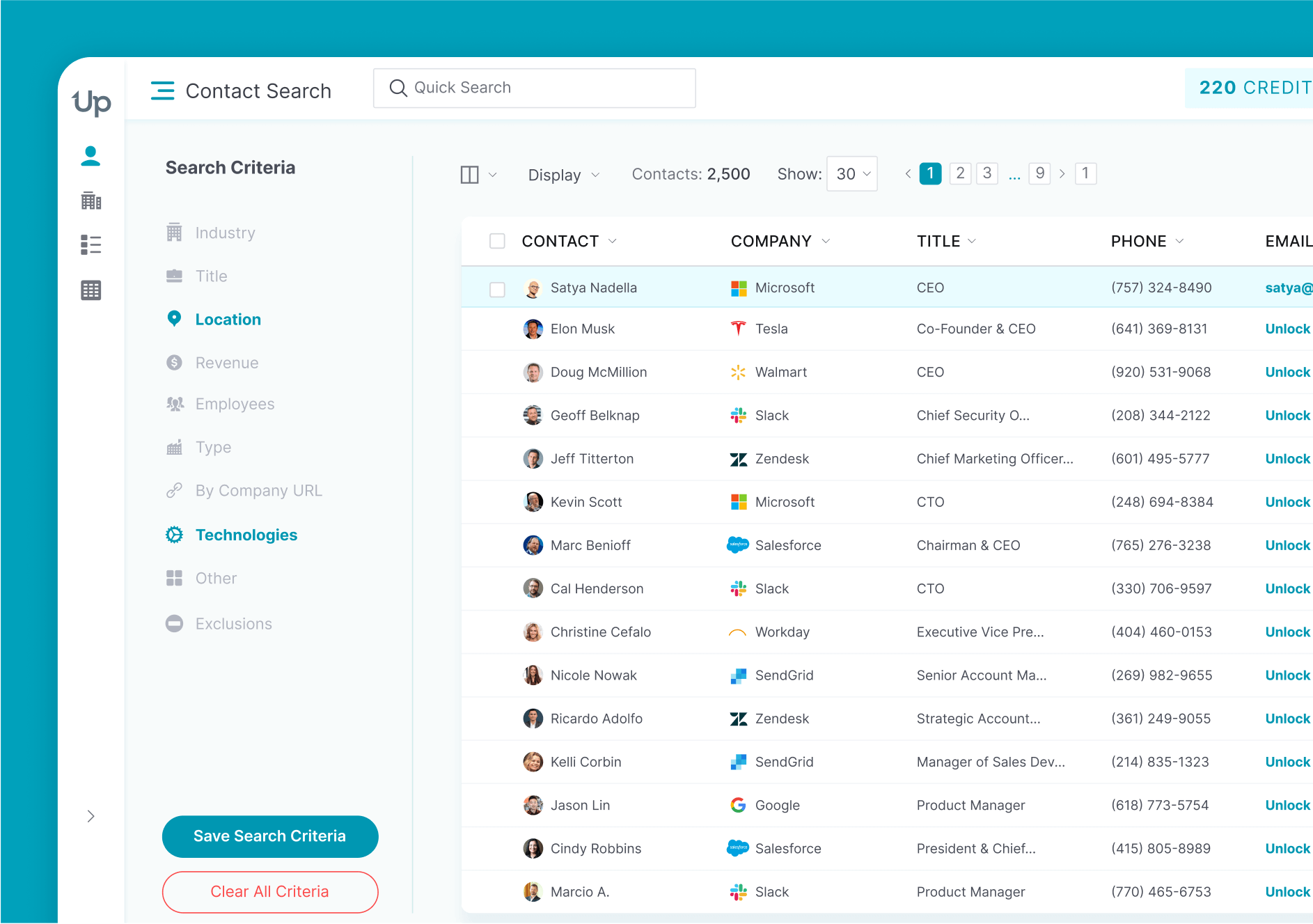Click the Other grid icon in criteria
This screenshot has height=924, width=1313.
174,579
